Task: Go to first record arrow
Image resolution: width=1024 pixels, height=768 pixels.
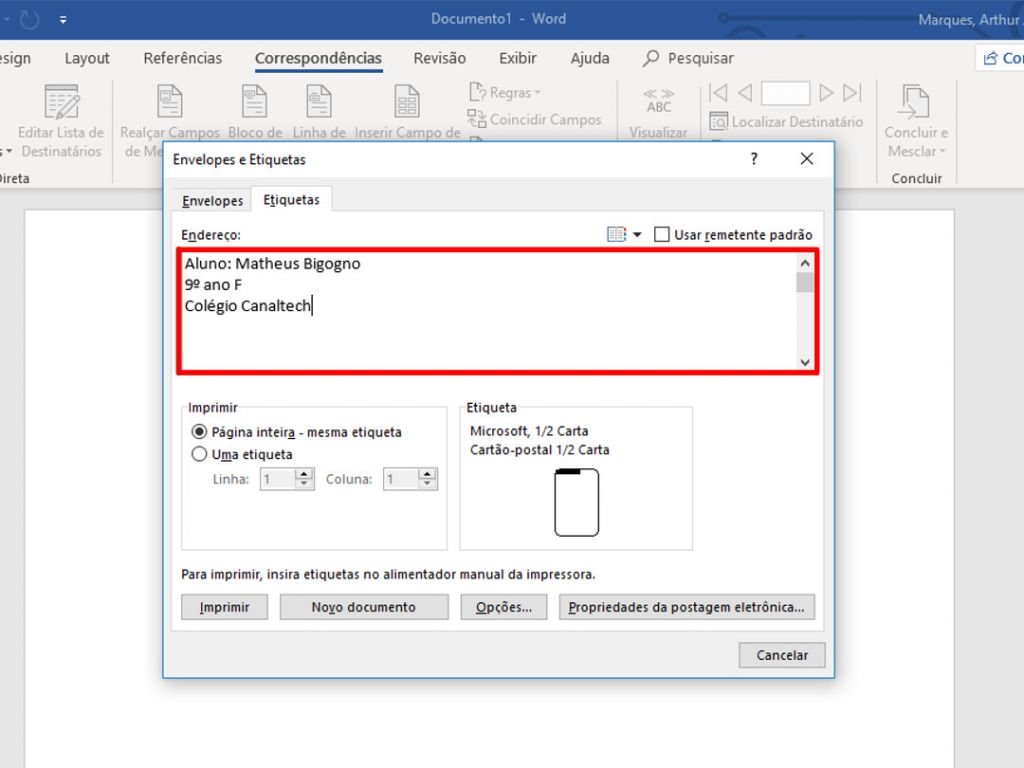Action: point(718,93)
